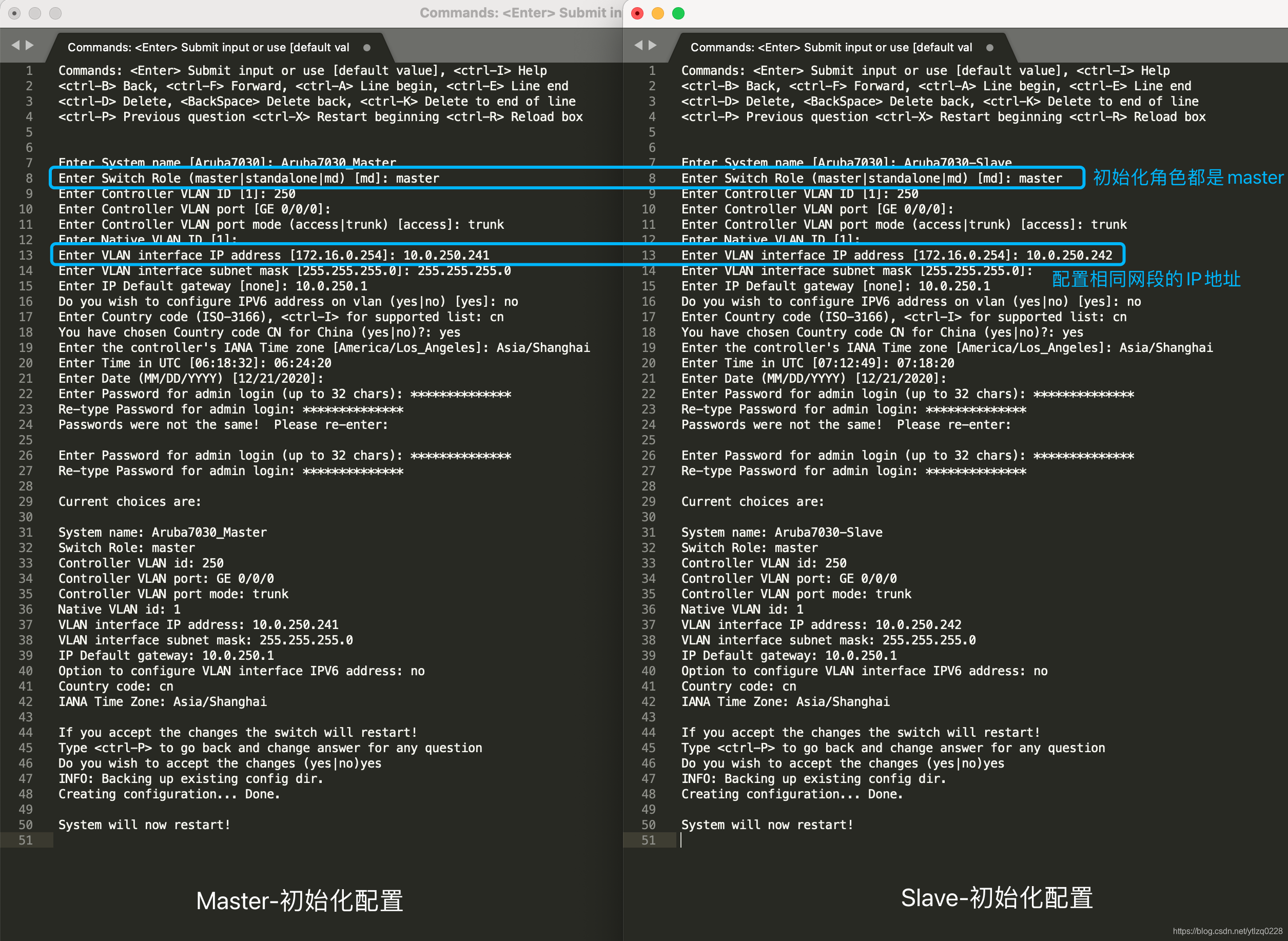Click the Switch Role master line in the left editor

click(249, 178)
